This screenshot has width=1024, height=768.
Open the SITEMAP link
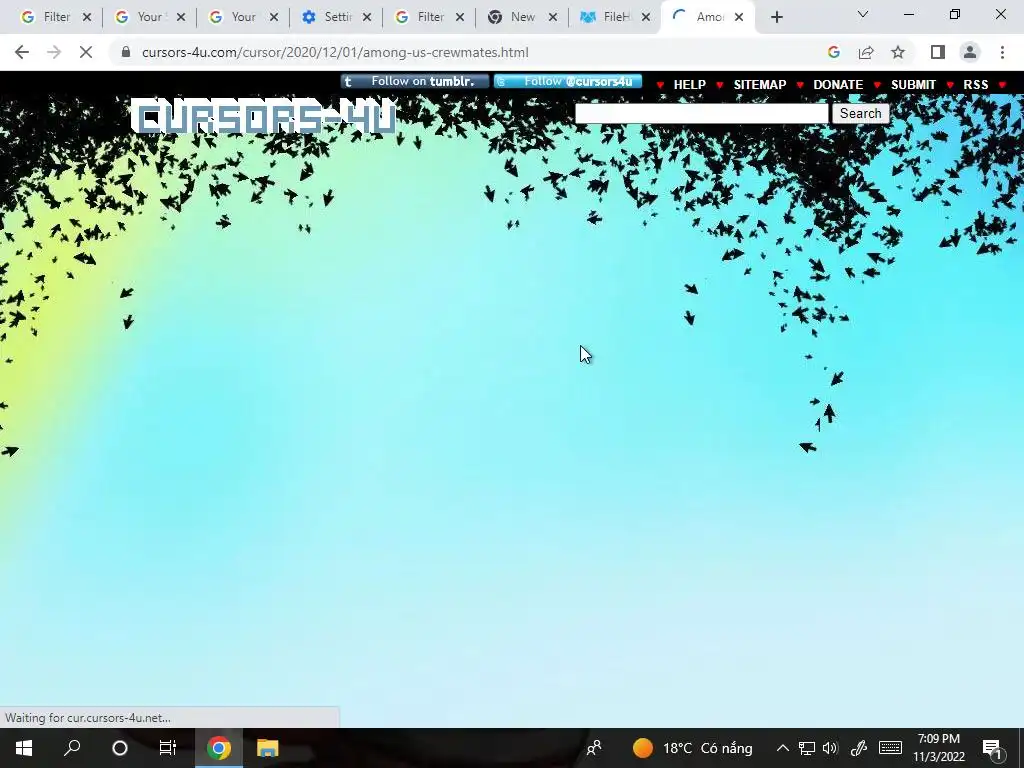(x=760, y=85)
